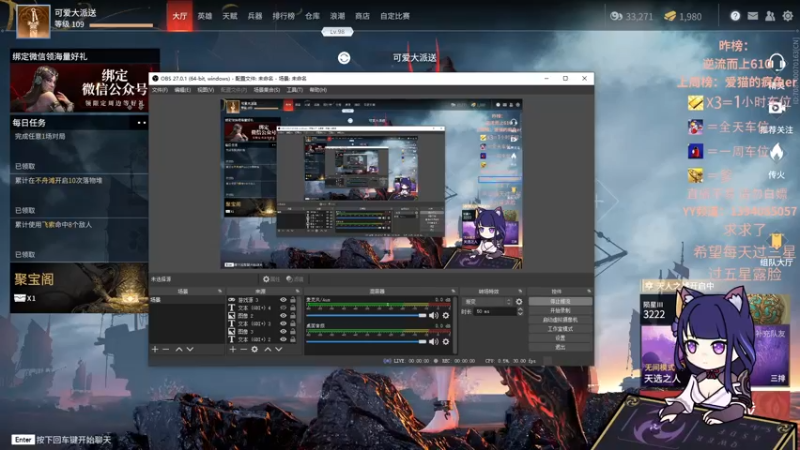Viewport: 800px width, 450px height.
Task: Click the gold bar currency icon
Action: 670,16
